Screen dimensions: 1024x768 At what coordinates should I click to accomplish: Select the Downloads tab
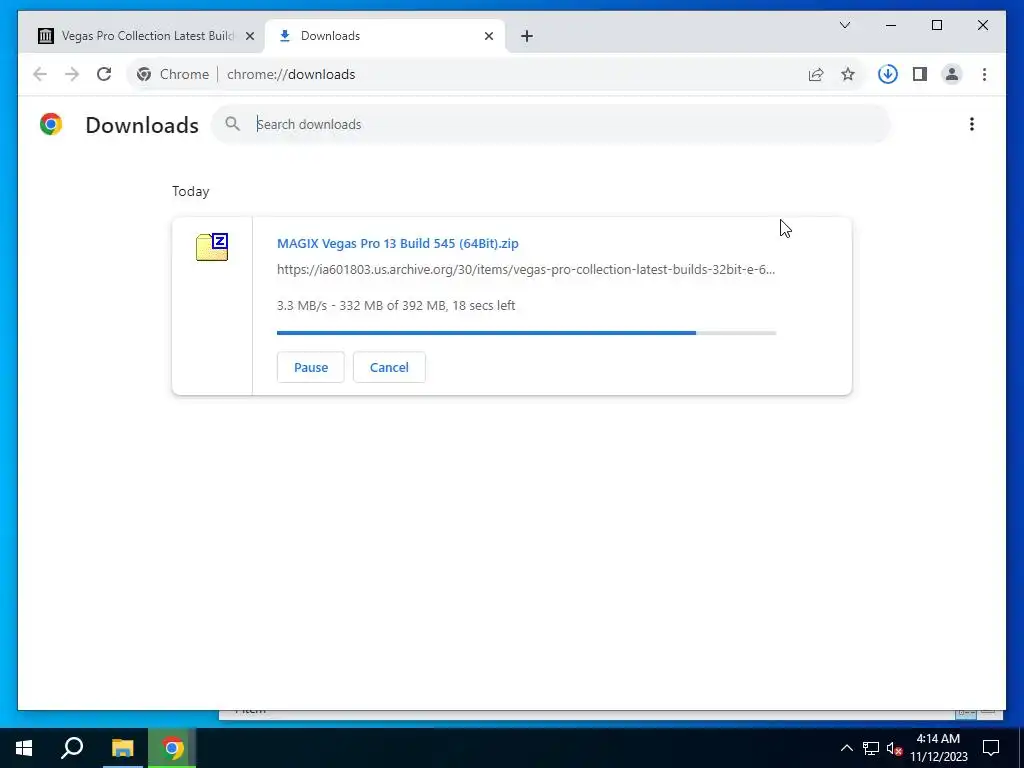tap(385, 36)
